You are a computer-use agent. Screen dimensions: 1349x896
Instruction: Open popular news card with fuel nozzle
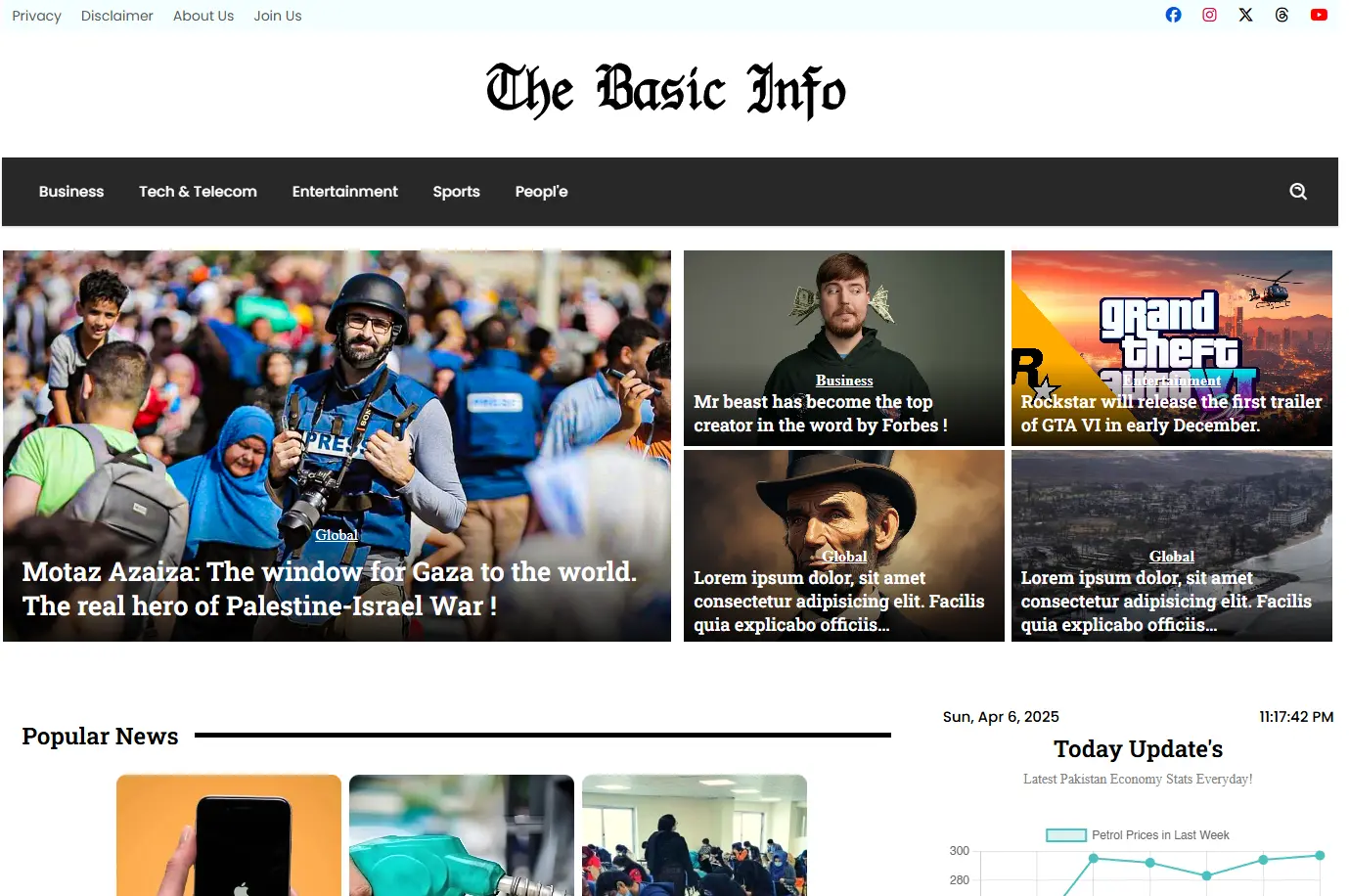click(x=462, y=835)
